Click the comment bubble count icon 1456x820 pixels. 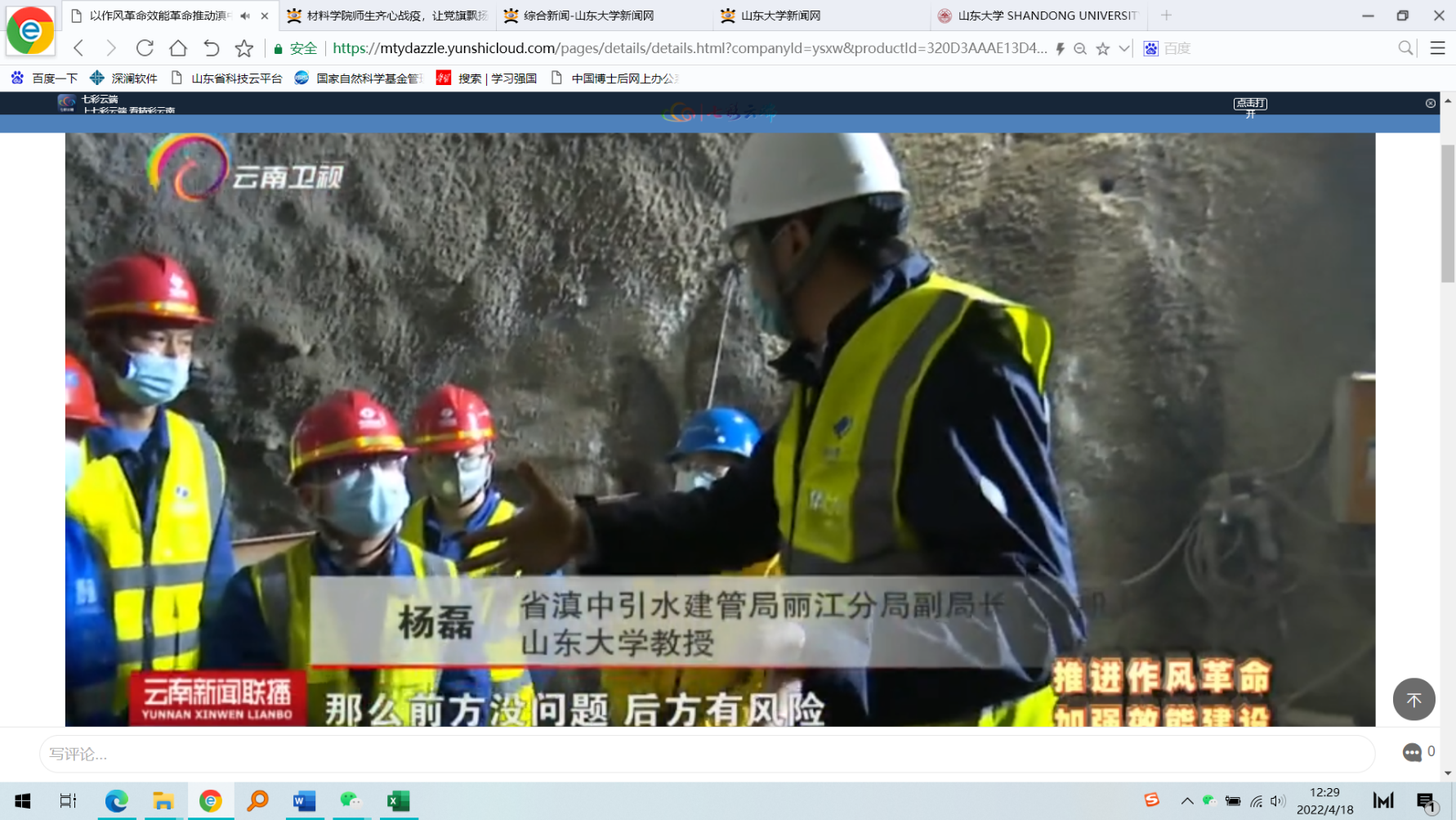coord(1413,753)
